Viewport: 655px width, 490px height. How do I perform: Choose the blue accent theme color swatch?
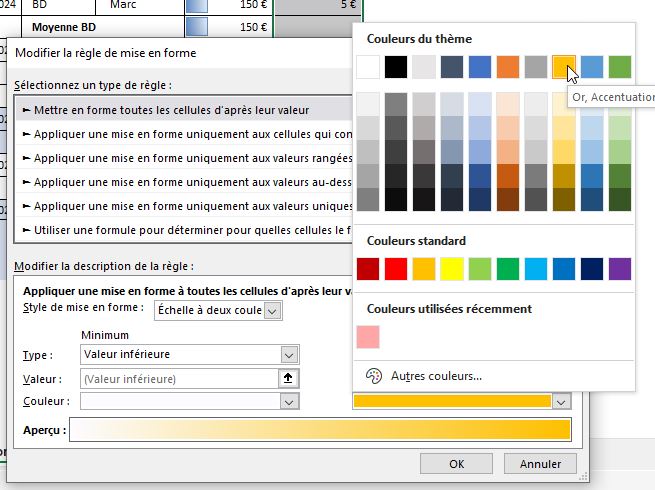480,67
